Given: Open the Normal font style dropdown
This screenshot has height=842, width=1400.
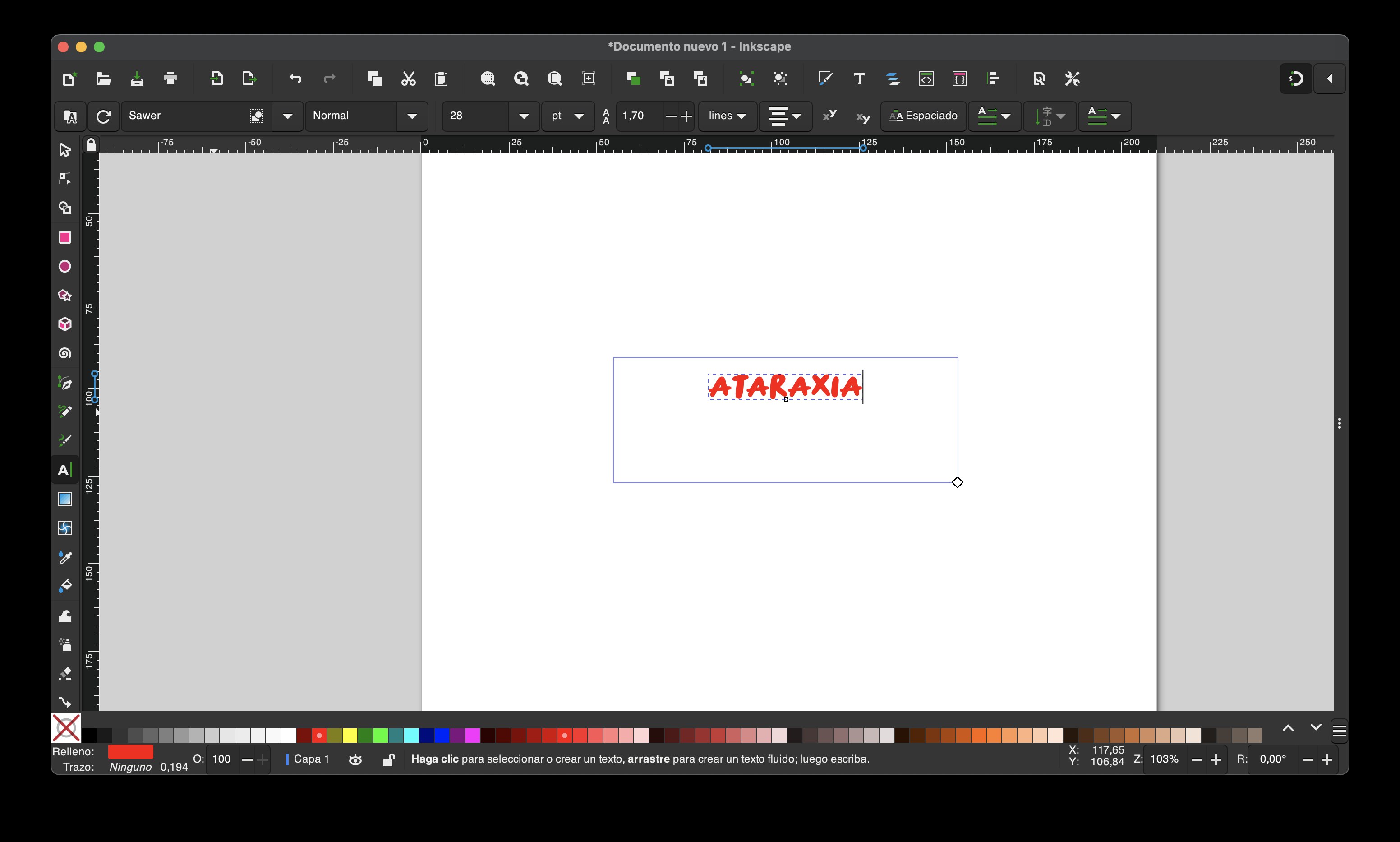Looking at the screenshot, I should pos(412,116).
